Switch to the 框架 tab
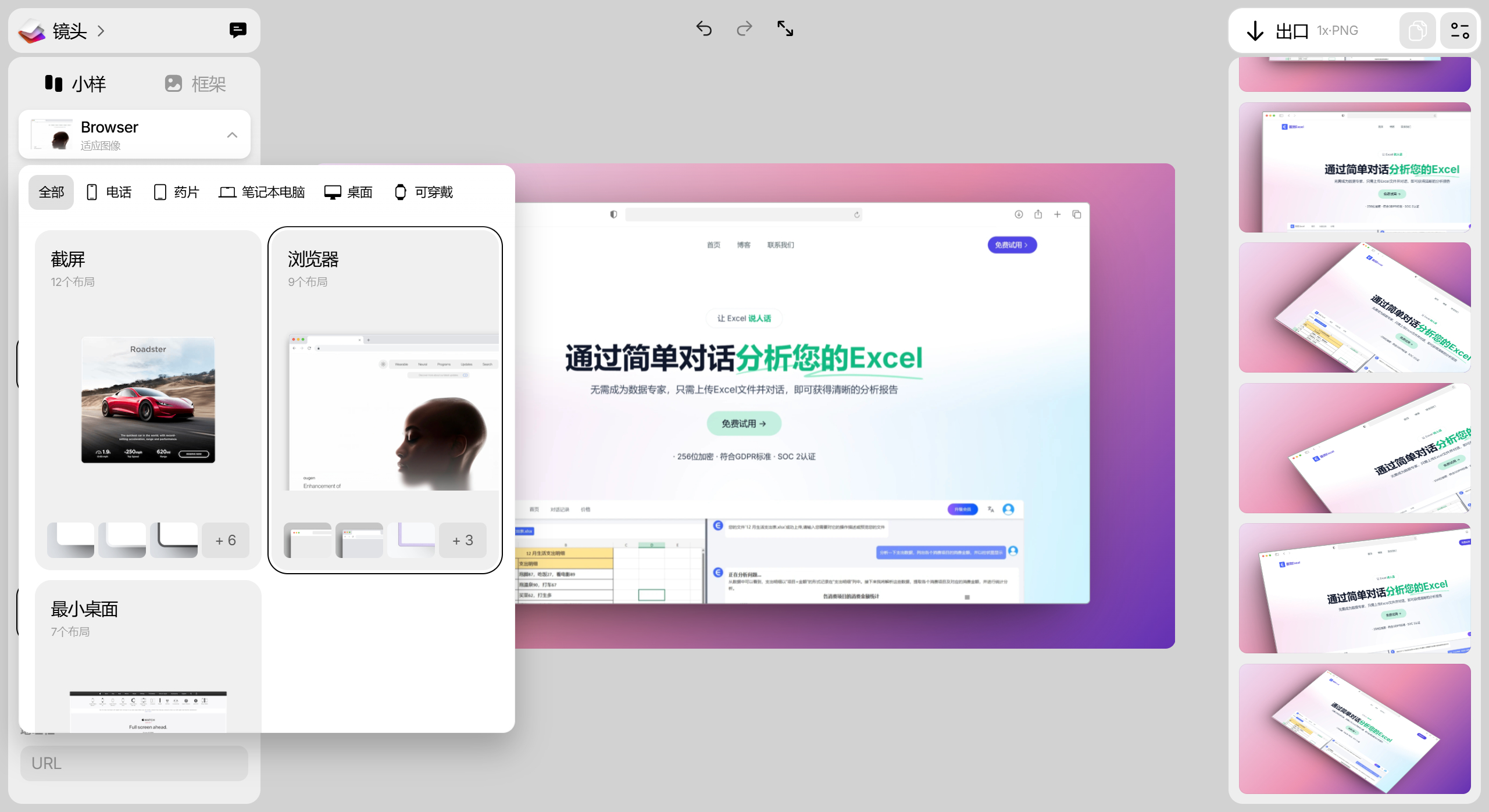 tap(195, 84)
